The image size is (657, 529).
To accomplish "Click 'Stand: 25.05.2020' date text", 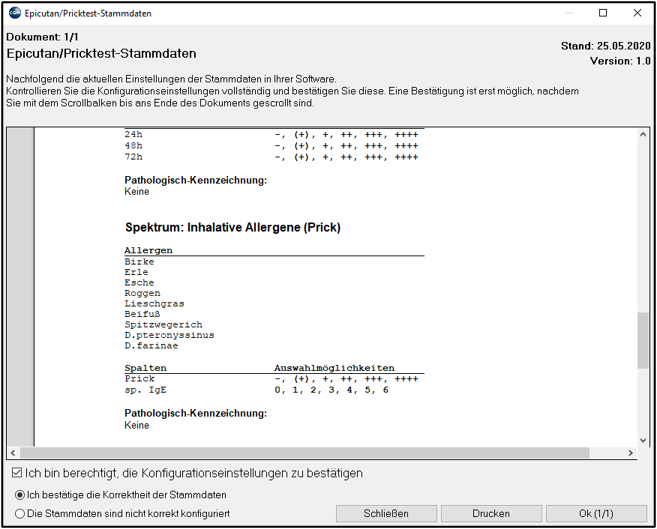I will pyautogui.click(x=606, y=46).
